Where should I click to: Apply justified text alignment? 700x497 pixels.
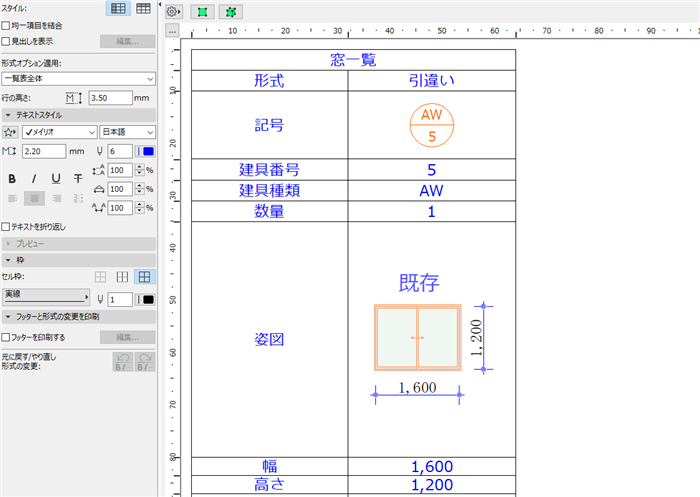tap(78, 198)
